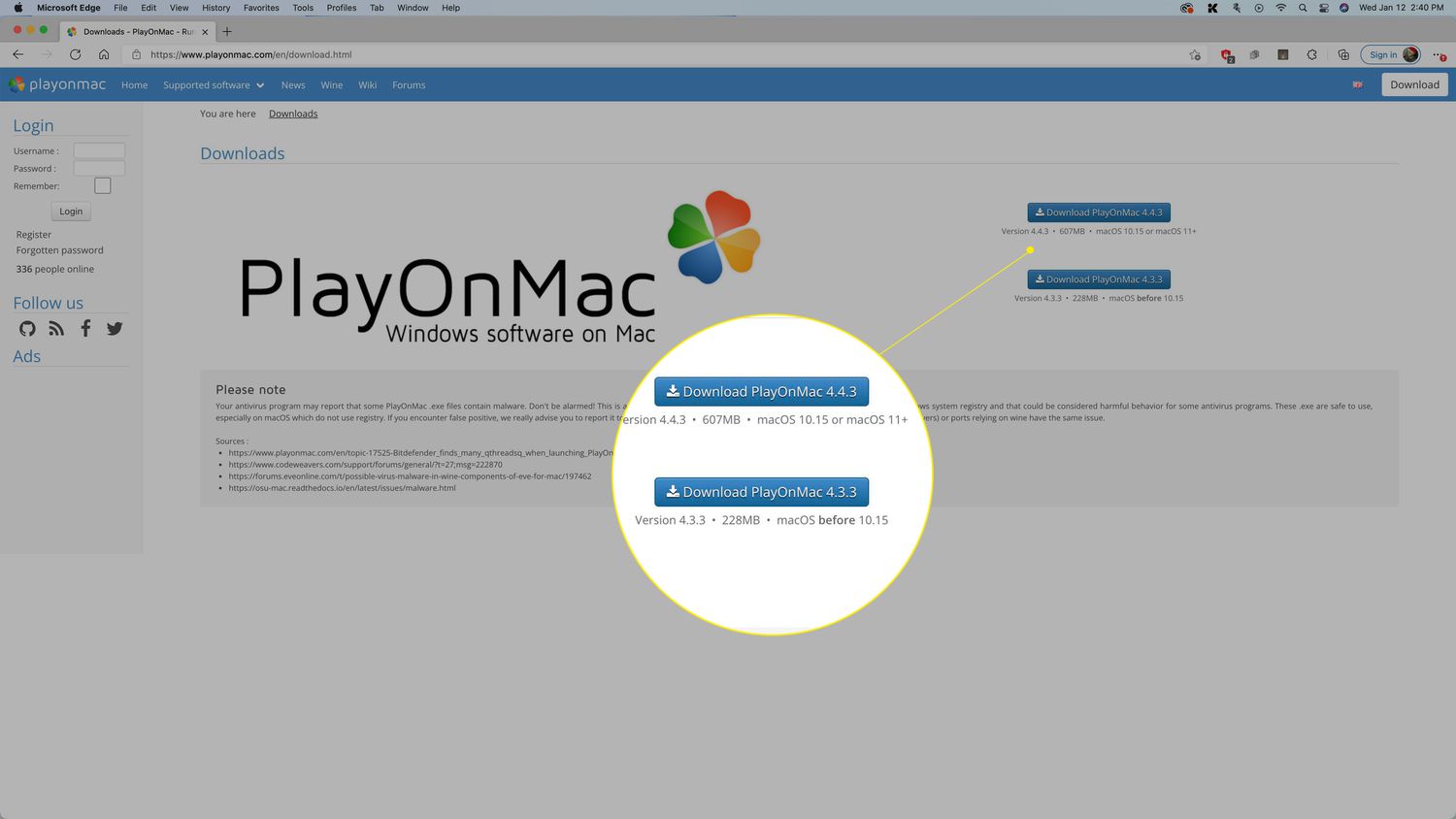Open the GitHub link under Follow us
Viewport: 1456px width, 819px height.
[27, 329]
